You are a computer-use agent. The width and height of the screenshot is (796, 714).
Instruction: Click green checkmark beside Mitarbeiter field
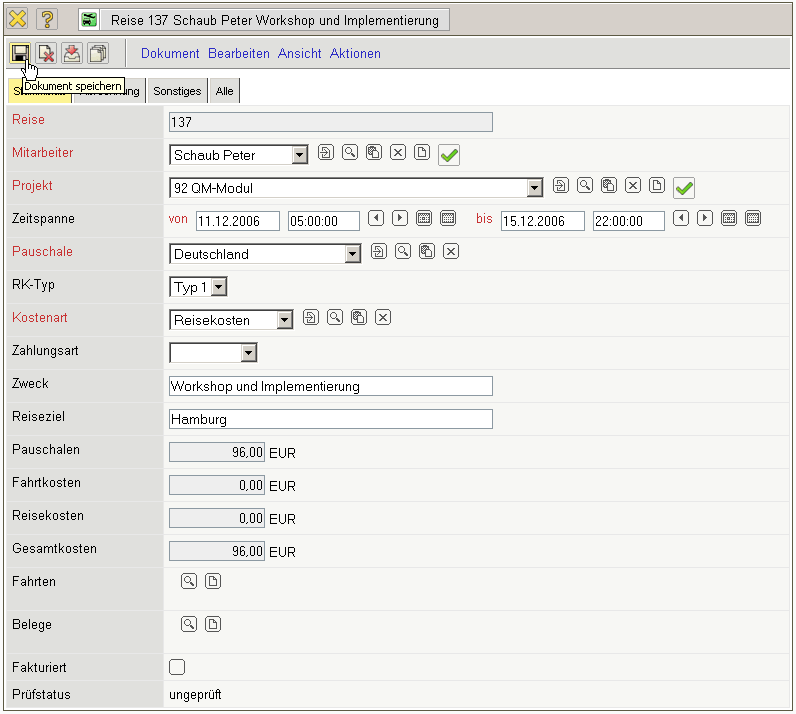point(449,155)
